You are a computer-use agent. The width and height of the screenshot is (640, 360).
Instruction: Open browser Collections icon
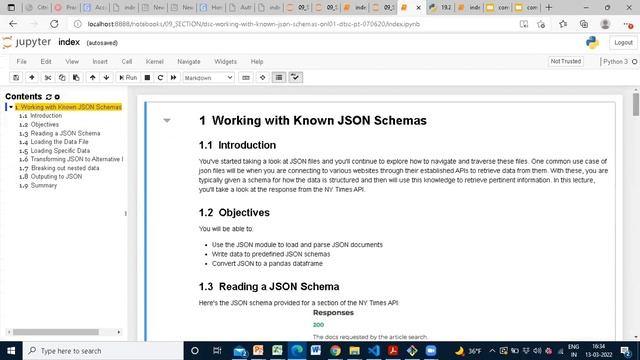click(x=584, y=24)
